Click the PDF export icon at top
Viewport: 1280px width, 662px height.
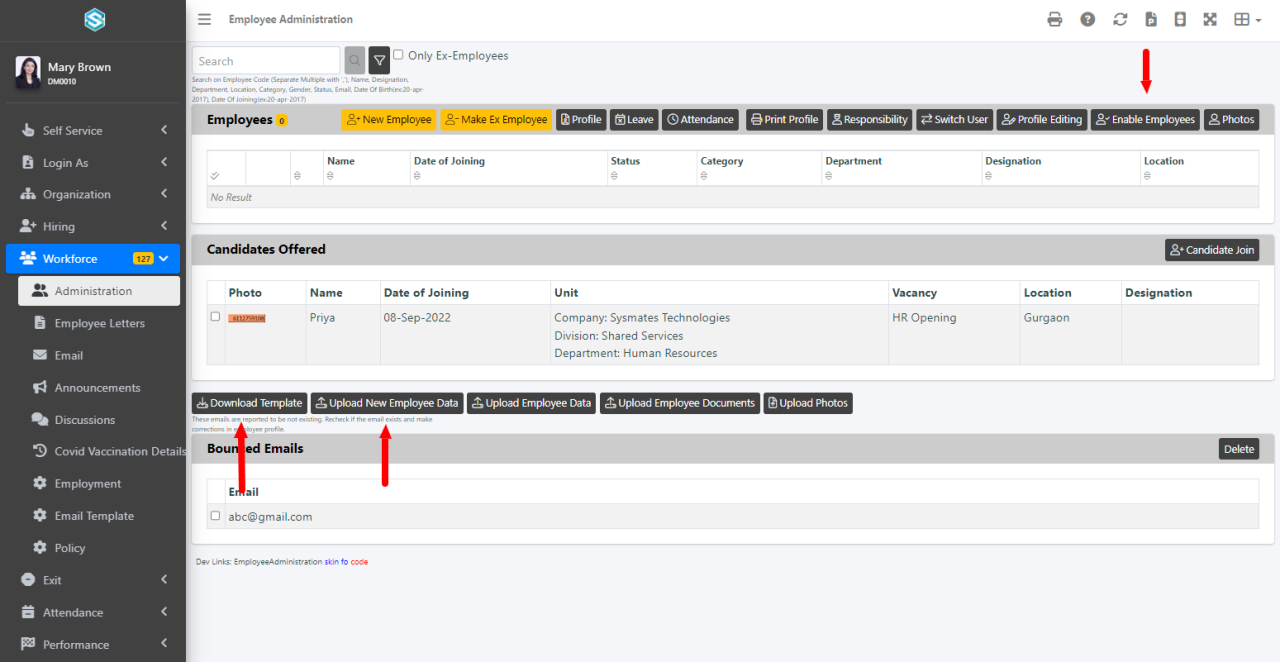tap(1151, 19)
